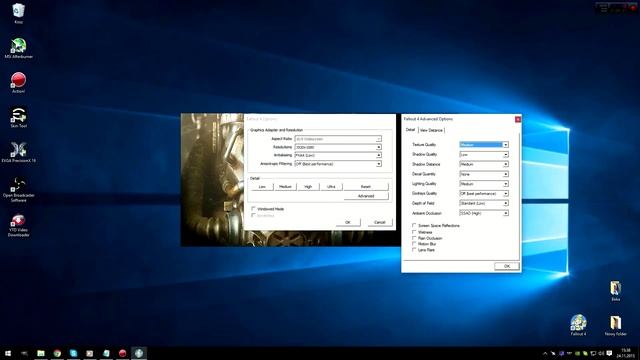The image size is (640, 360).
Task: Open the Ambient Occlusion dropdown
Action: tap(484, 213)
